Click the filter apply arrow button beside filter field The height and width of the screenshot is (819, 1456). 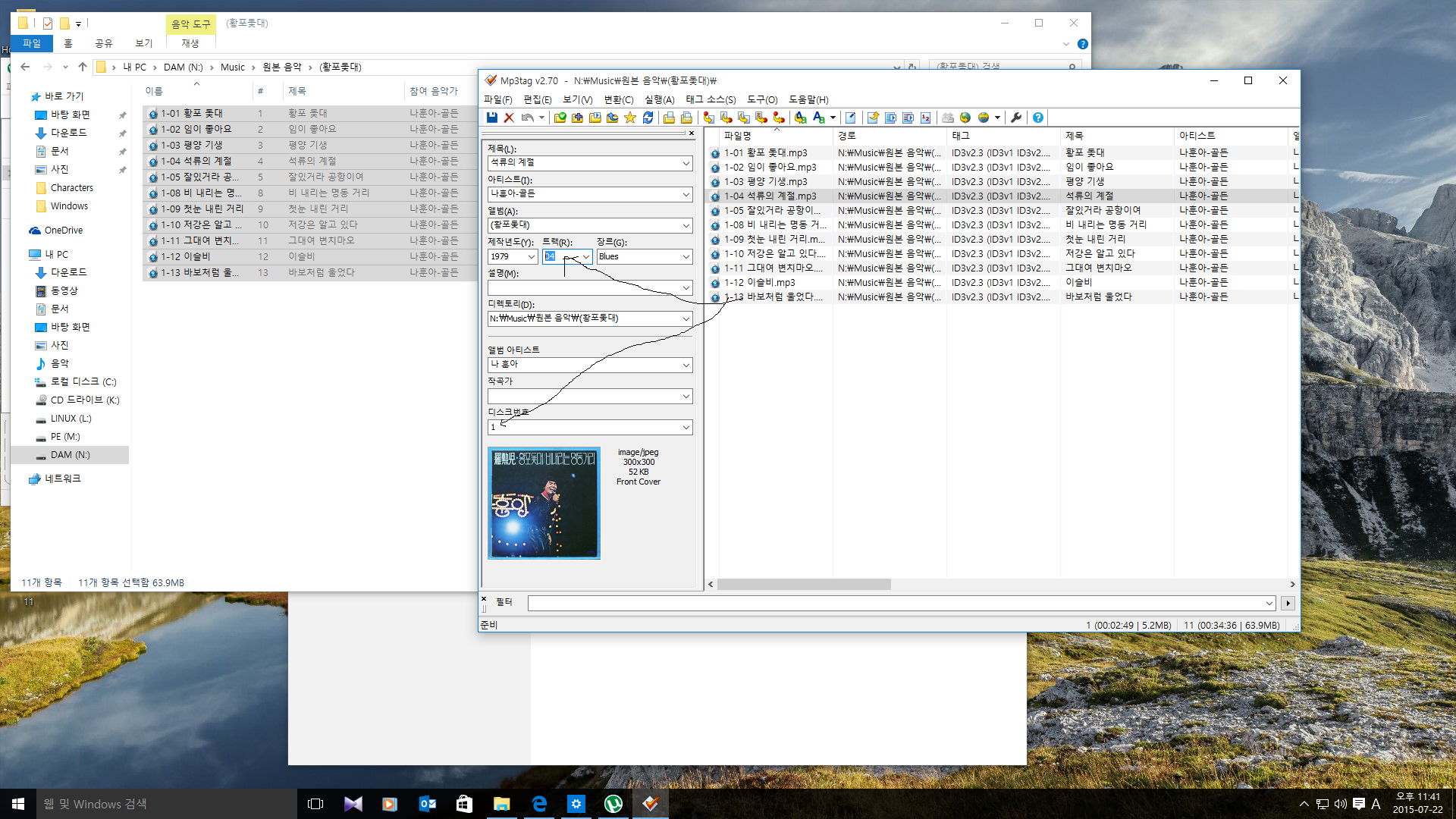pyautogui.click(x=1288, y=604)
